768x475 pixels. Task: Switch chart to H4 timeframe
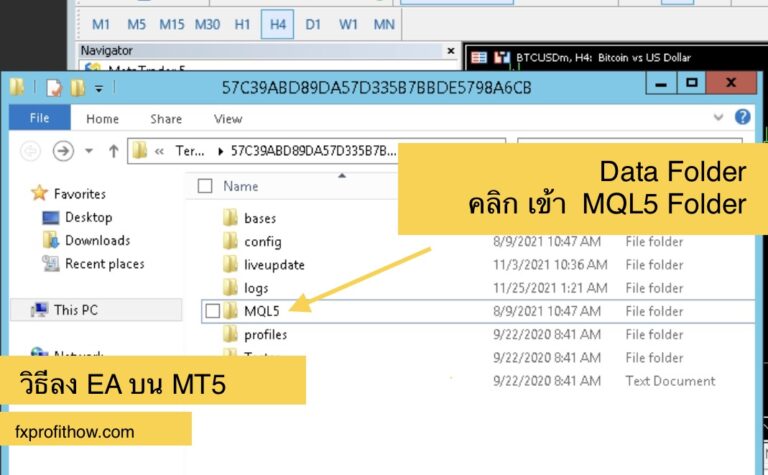pyautogui.click(x=276, y=24)
